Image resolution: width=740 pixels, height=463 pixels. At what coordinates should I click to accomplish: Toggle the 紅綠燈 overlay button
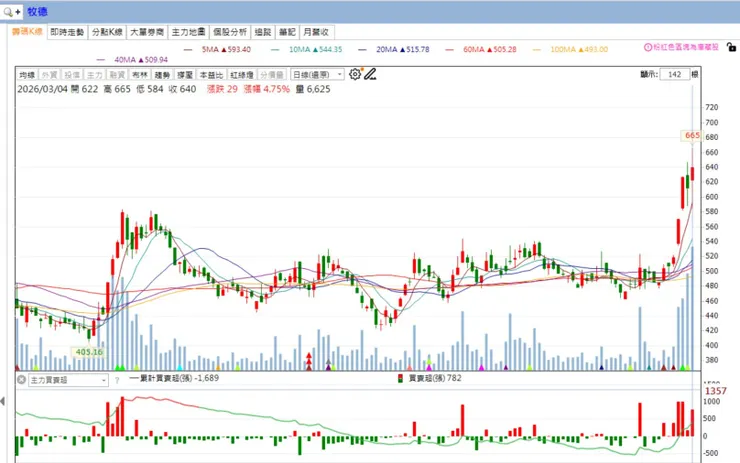[242, 75]
